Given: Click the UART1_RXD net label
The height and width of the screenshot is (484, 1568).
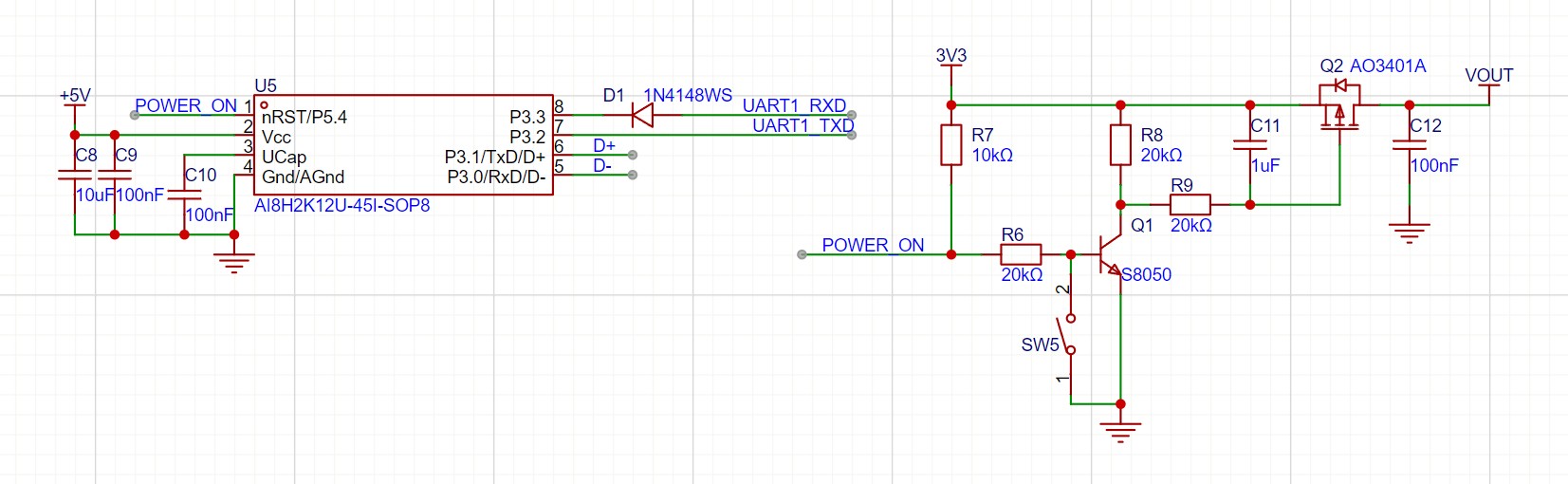Looking at the screenshot, I should [794, 105].
